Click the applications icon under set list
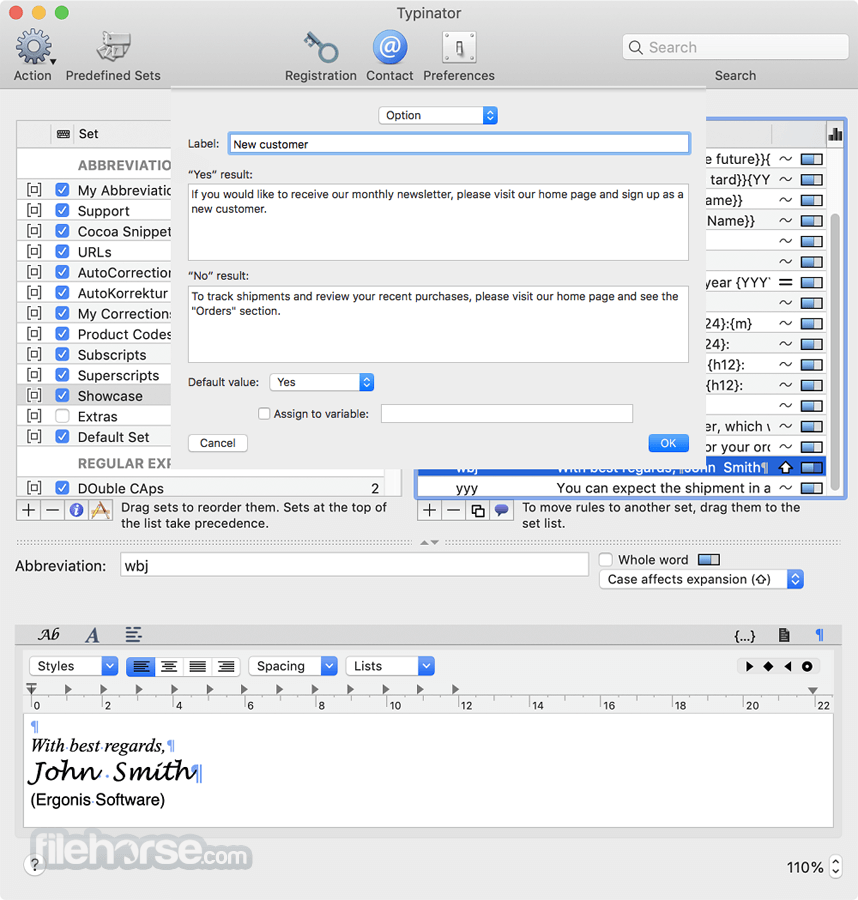The height and width of the screenshot is (900, 858). 100,510
